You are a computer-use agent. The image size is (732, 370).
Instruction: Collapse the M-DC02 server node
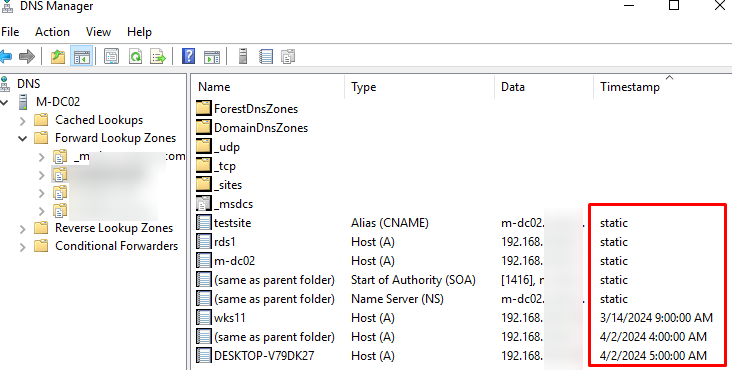pos(4,102)
